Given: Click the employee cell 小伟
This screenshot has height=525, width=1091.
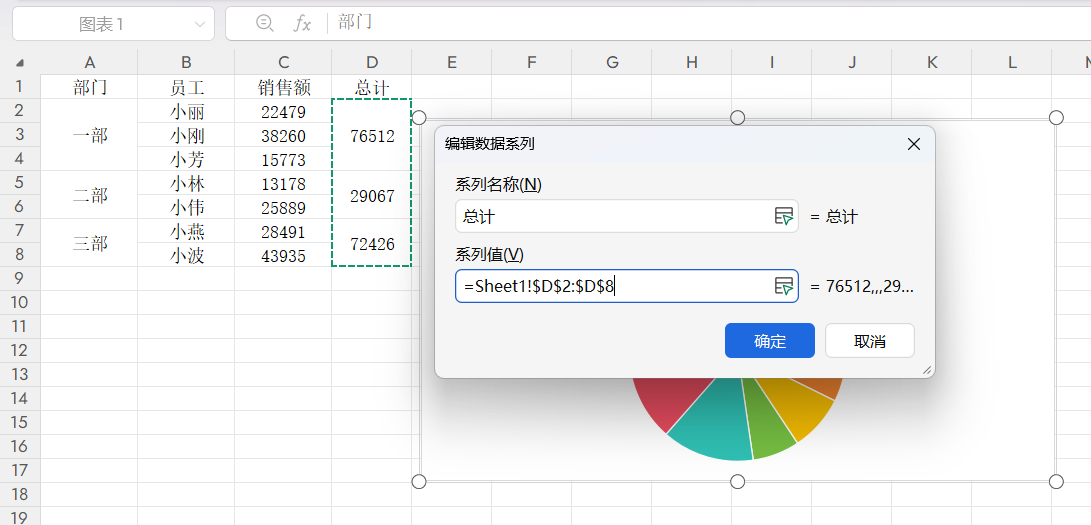Looking at the screenshot, I should pyautogui.click(x=186, y=207).
